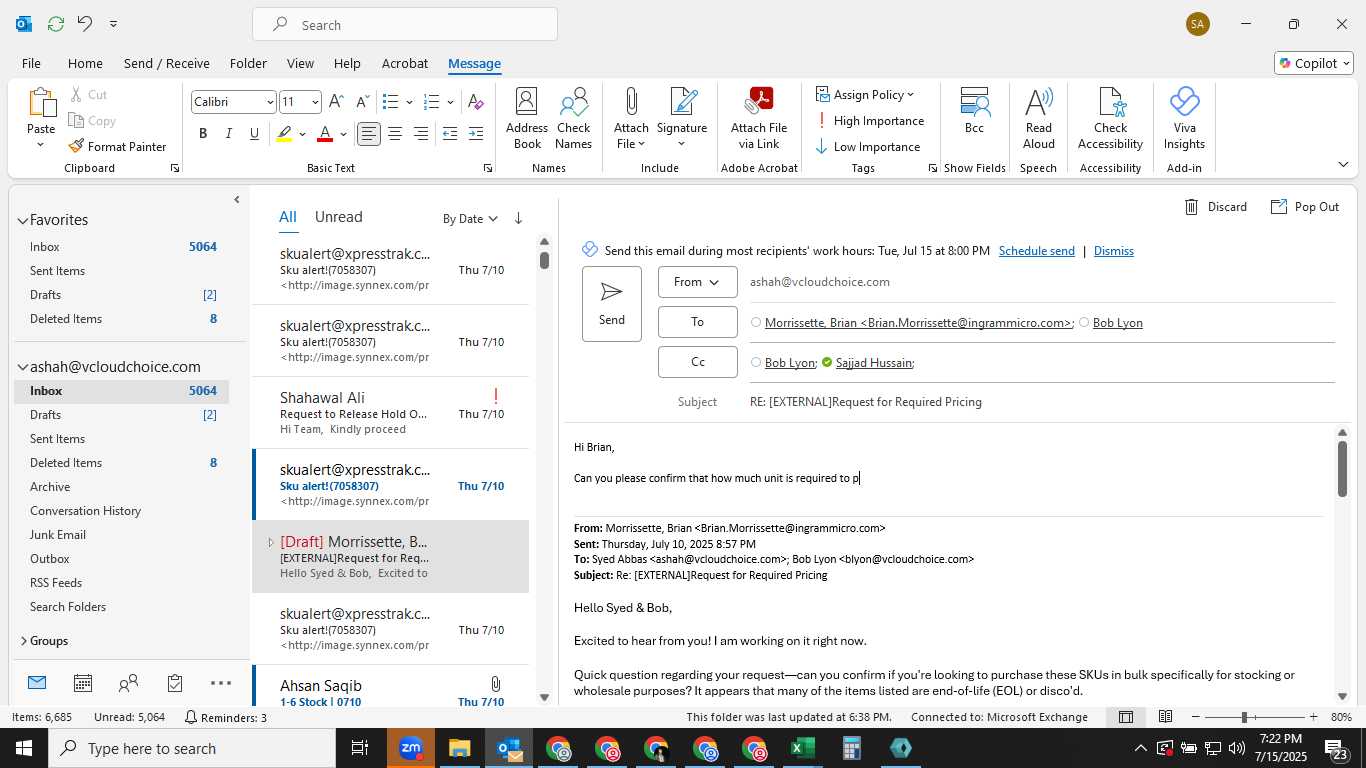Show the Bcc field

[x=974, y=111]
